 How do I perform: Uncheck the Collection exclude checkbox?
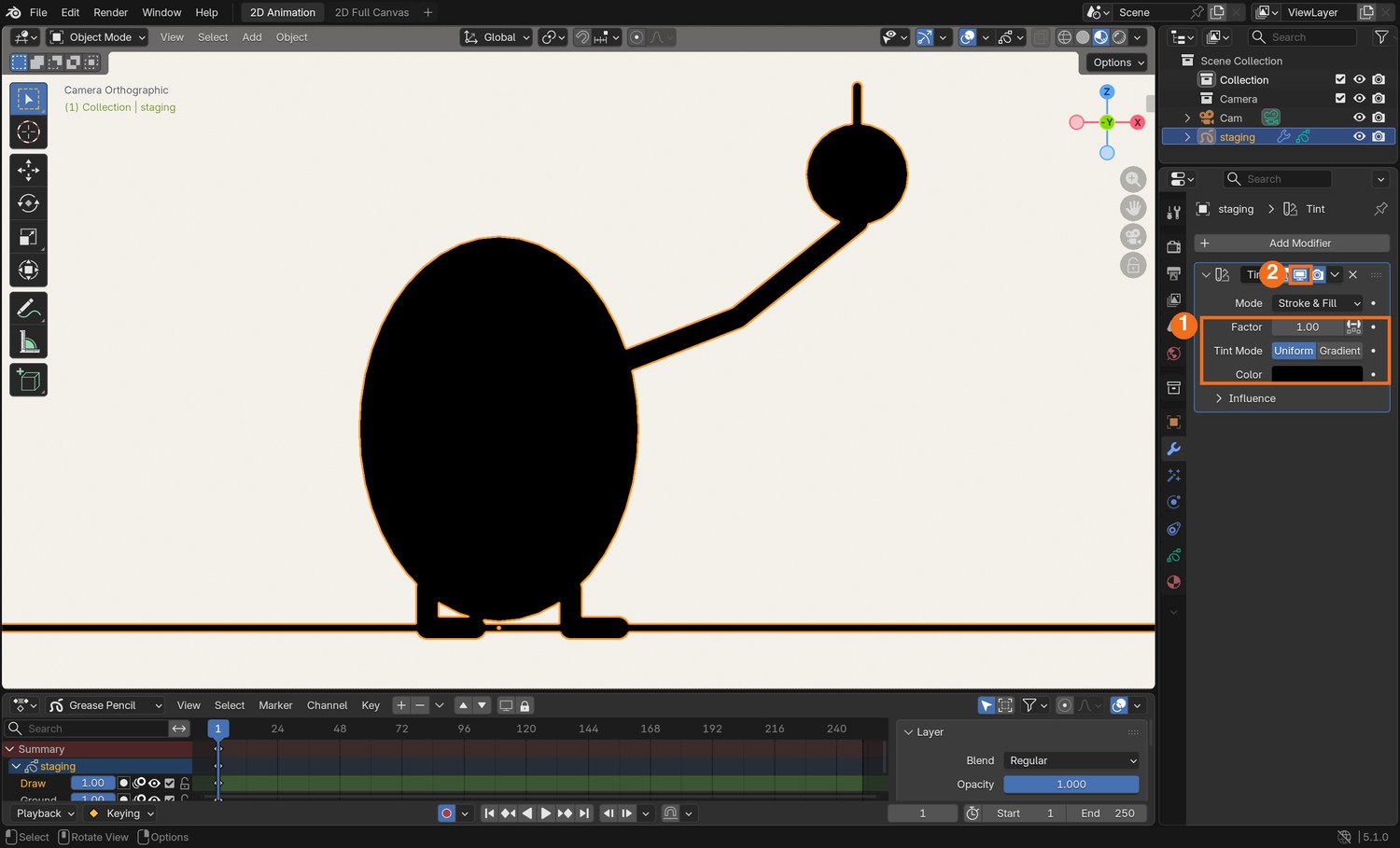[1340, 79]
